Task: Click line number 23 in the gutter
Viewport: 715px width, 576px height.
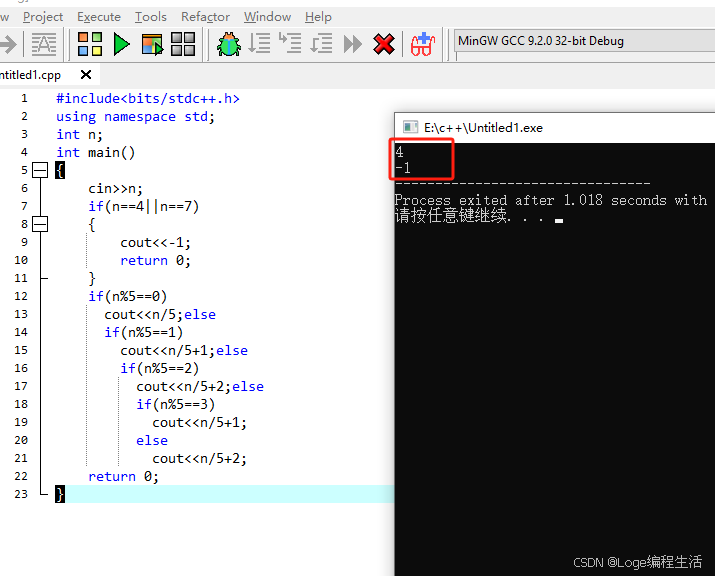Action: click(x=21, y=494)
